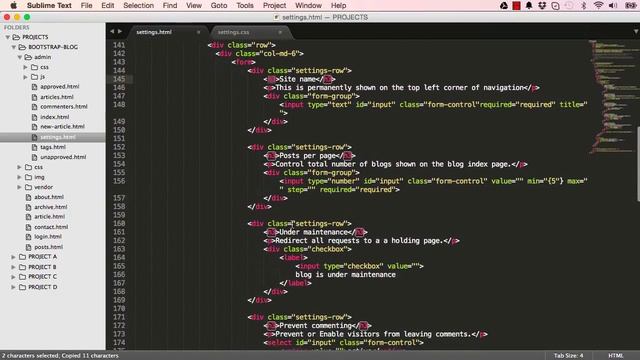The height and width of the screenshot is (360, 640).
Task: Open the Apple menu
Action: tap(13, 5)
